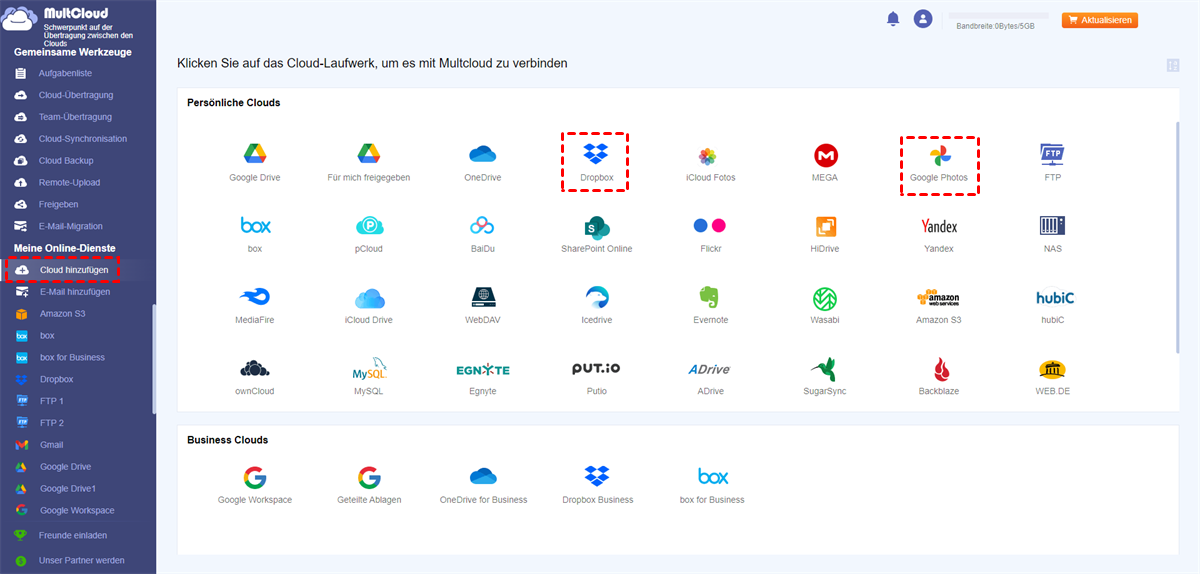This screenshot has width=1200, height=574.
Task: Choose the BaiDu cloud icon
Action: coord(483,226)
